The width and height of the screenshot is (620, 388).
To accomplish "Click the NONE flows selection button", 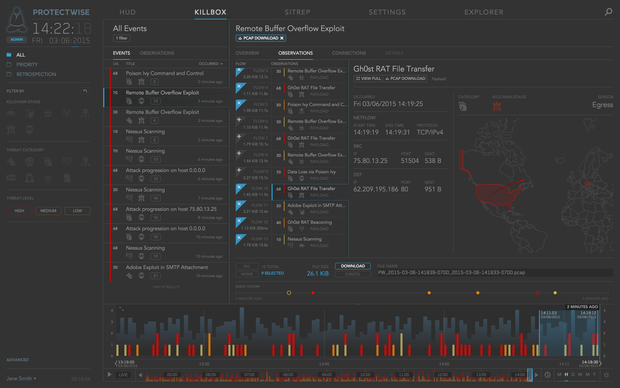I will (x=247, y=274).
